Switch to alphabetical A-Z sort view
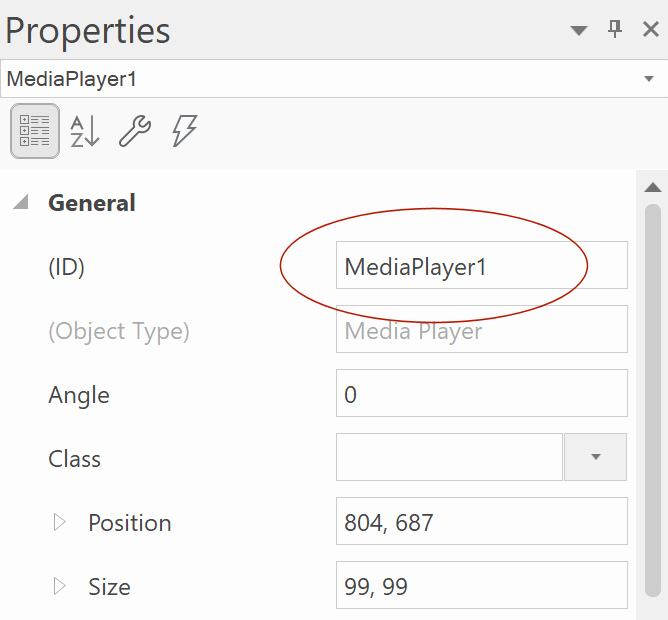 click(x=85, y=131)
